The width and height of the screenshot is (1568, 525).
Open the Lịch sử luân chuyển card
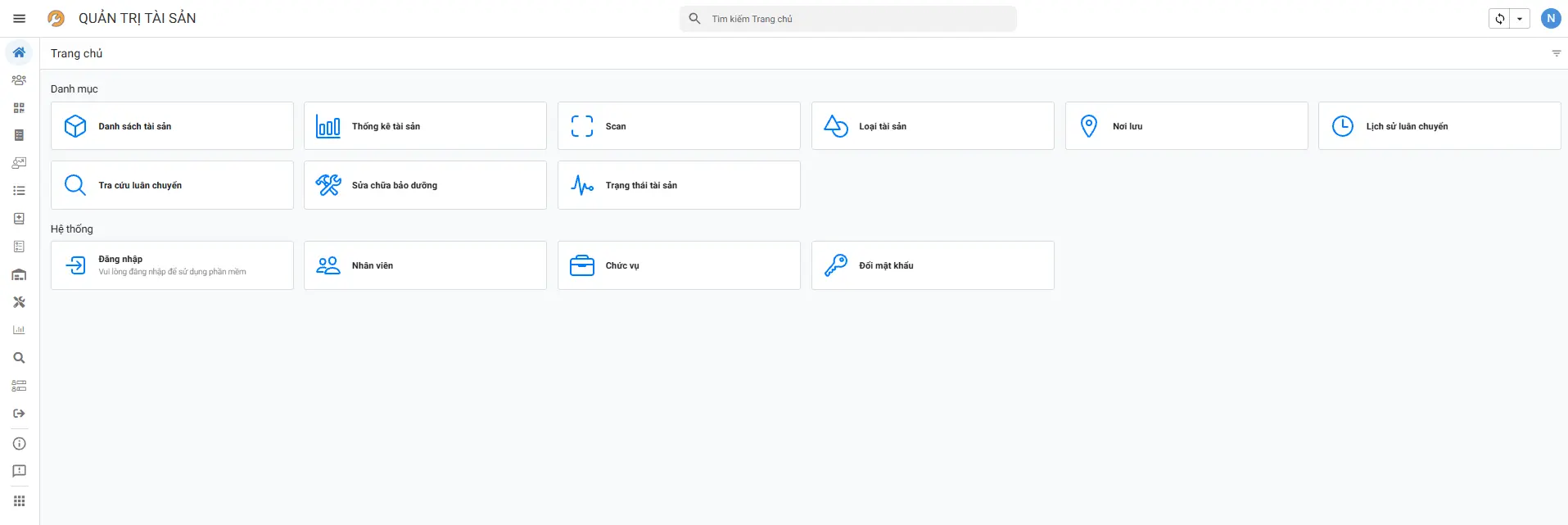[x=1439, y=126]
